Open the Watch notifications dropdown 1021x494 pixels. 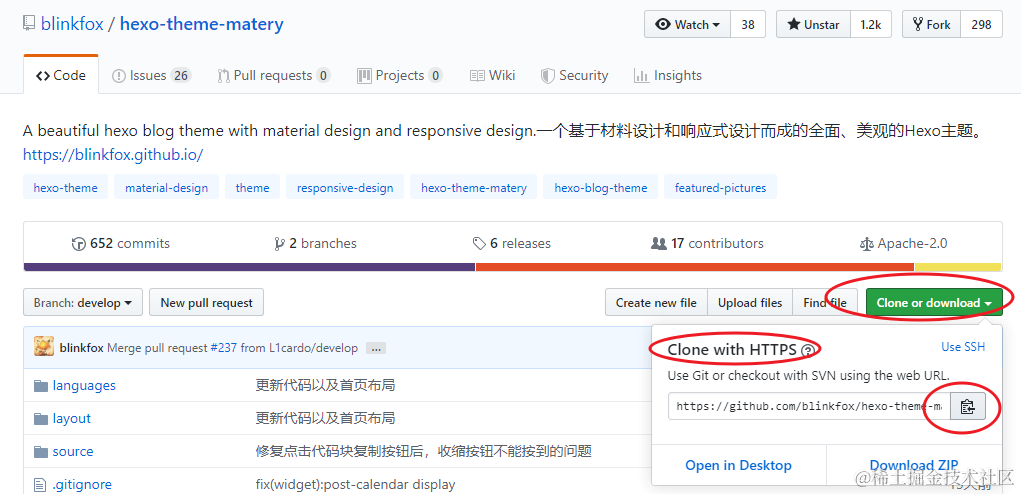(x=688, y=25)
